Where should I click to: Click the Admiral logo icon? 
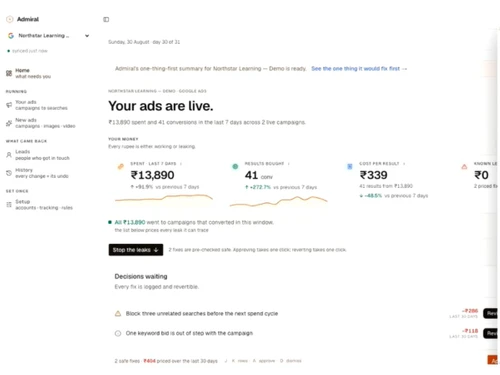pos(10,19)
